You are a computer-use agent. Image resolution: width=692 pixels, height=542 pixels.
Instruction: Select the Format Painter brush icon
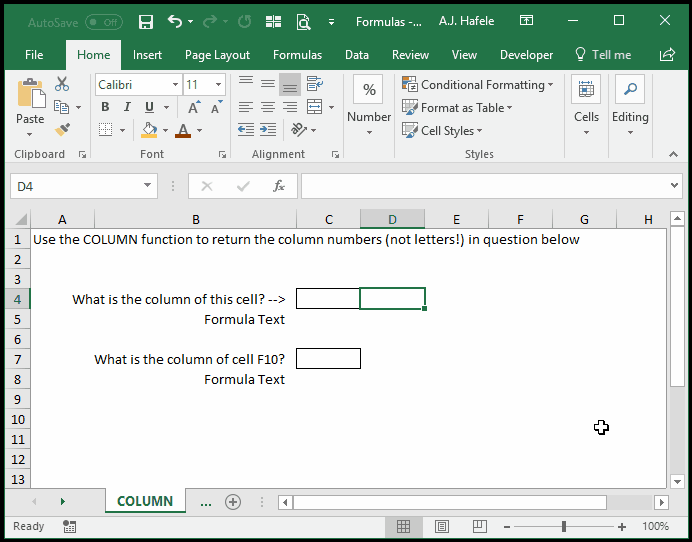(62, 130)
